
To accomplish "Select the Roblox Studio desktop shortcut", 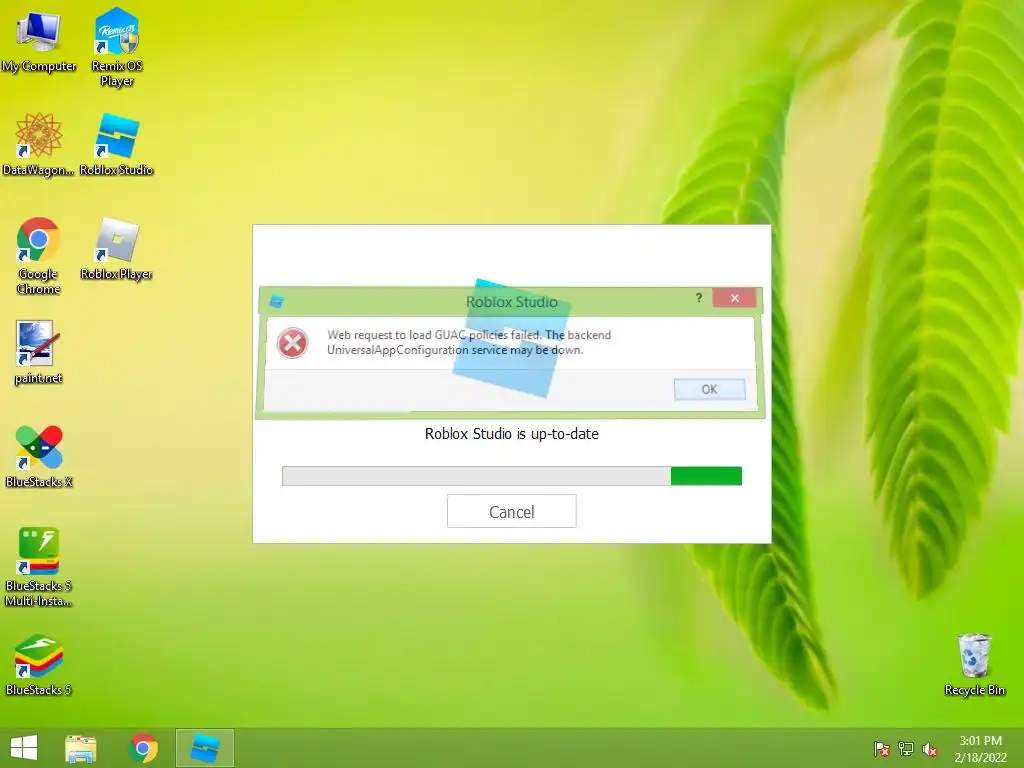I will [x=117, y=144].
